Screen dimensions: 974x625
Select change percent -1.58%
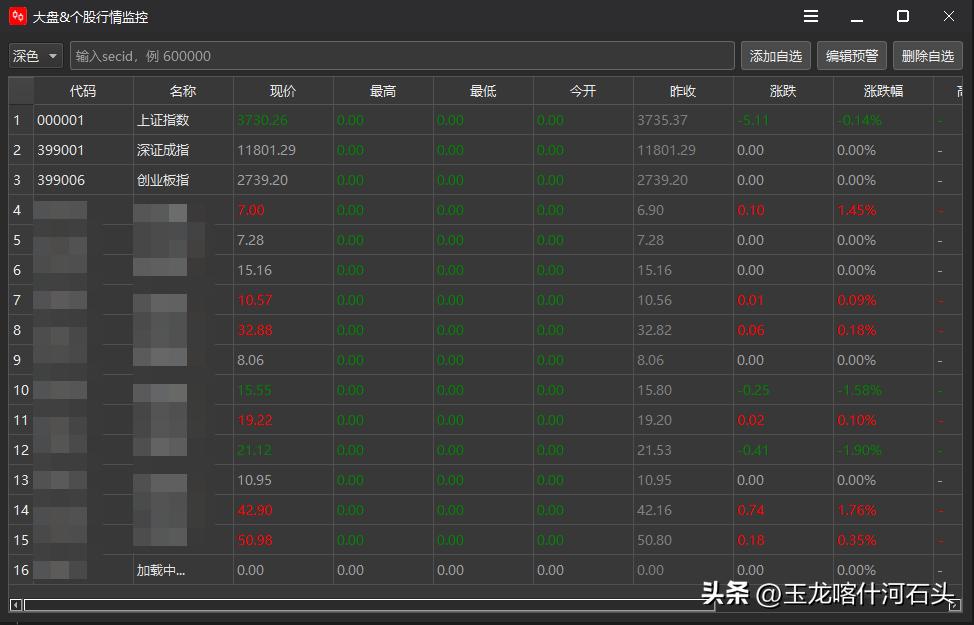[883, 390]
